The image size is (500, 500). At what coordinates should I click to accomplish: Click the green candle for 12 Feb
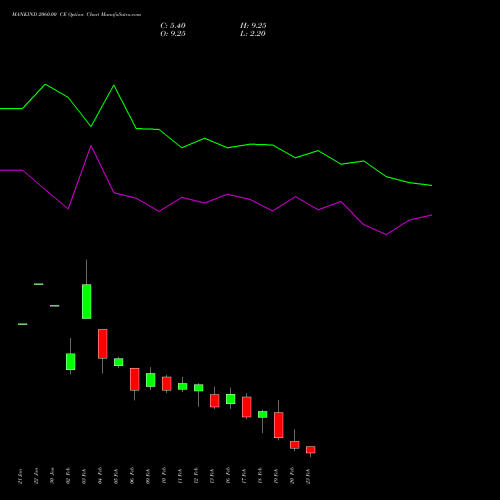[x=199, y=388]
